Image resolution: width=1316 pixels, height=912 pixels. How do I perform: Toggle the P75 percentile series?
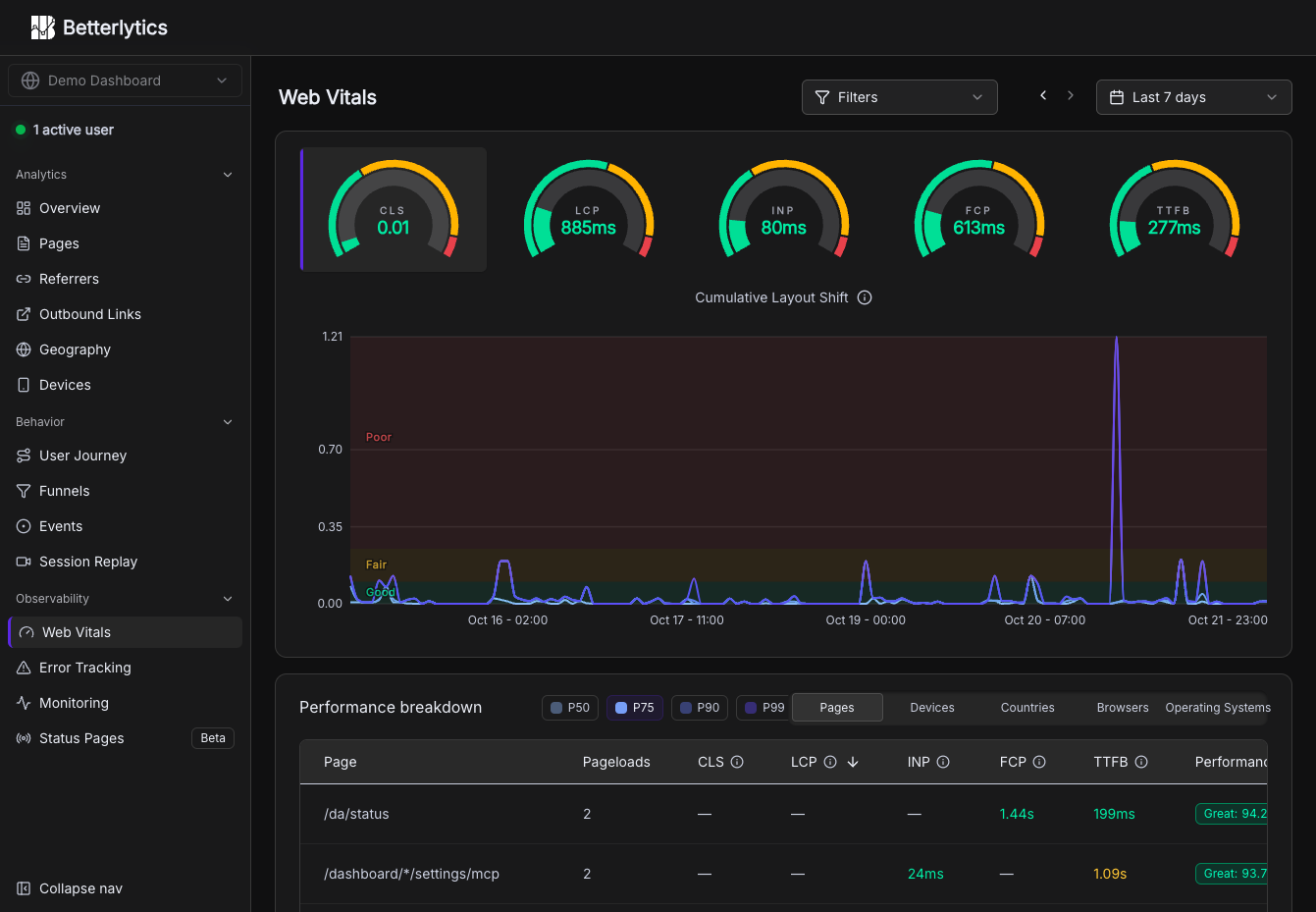pos(635,708)
